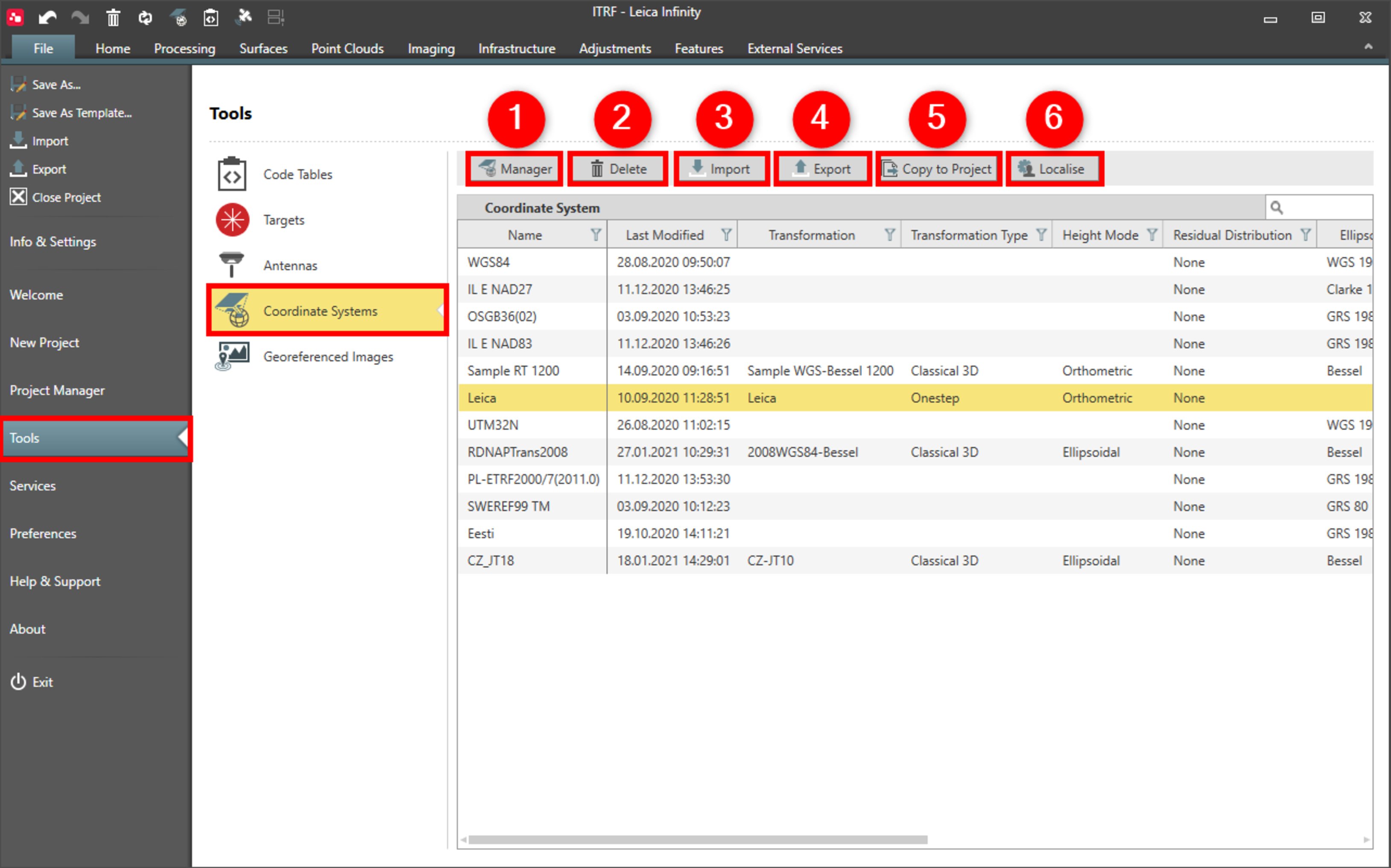
Task: Open the Project Manager page
Action: (x=57, y=390)
